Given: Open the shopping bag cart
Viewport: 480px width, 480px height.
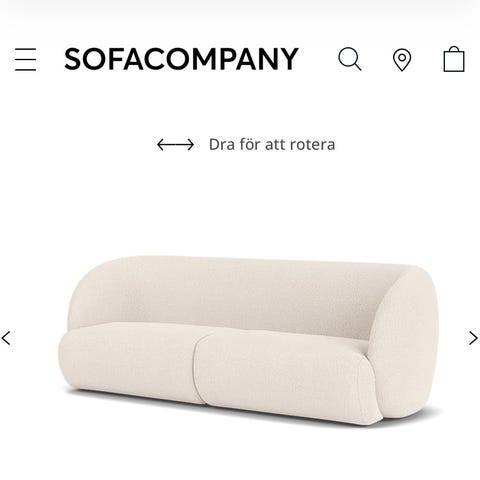Looking at the screenshot, I should click(x=454, y=59).
